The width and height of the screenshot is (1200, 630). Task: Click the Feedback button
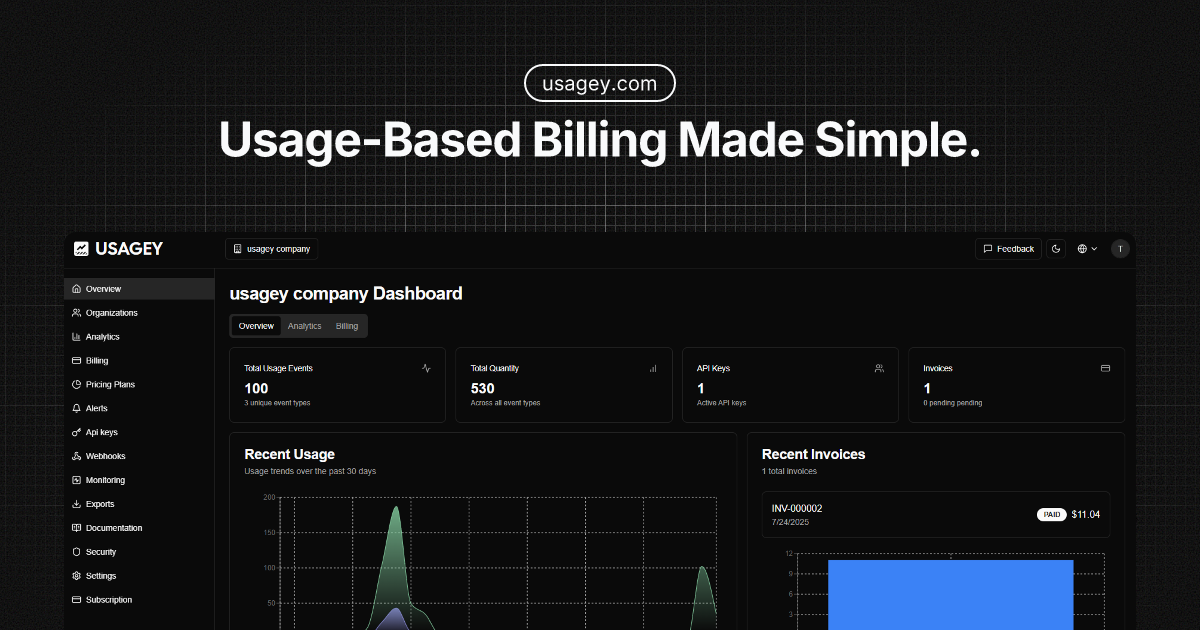pos(1008,248)
